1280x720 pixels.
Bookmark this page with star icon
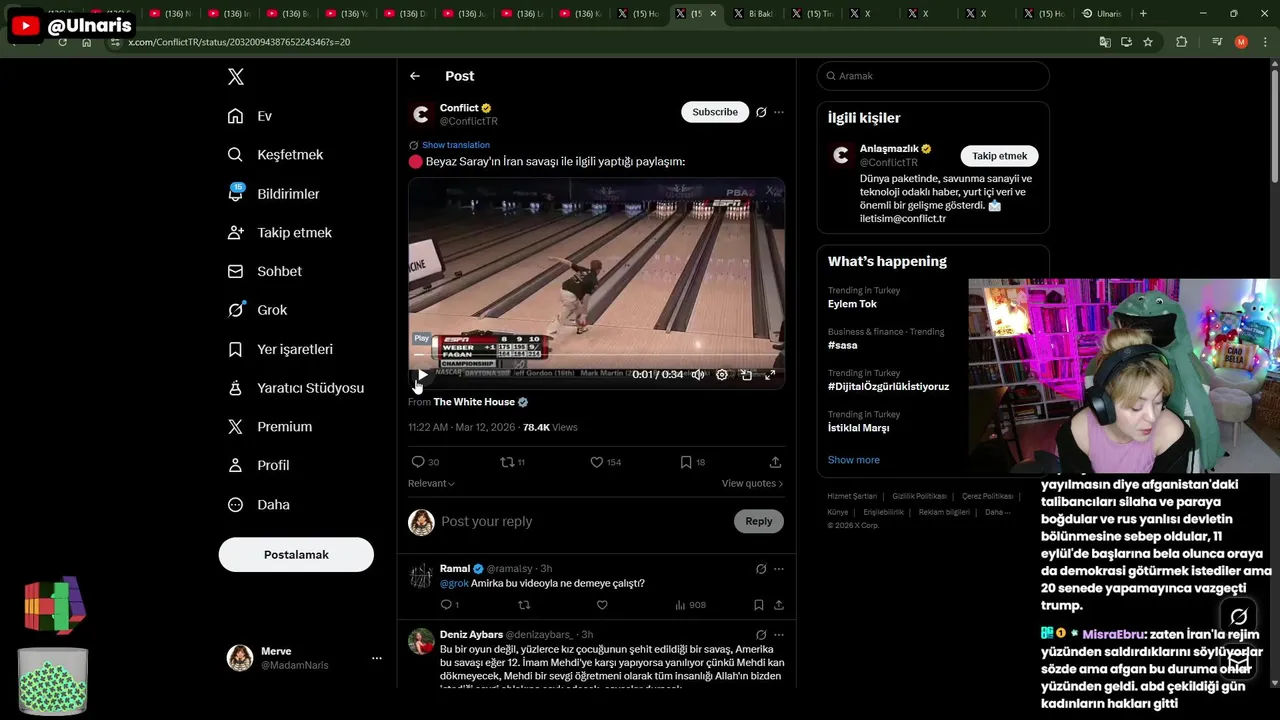(1148, 42)
